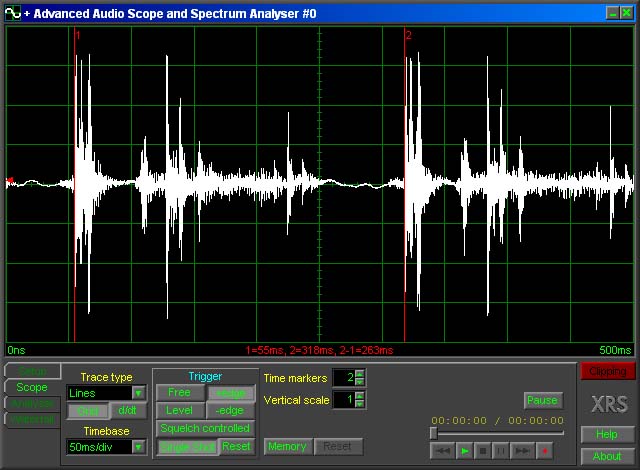Click the red record button
This screenshot has height=470, width=640.
coord(544,451)
